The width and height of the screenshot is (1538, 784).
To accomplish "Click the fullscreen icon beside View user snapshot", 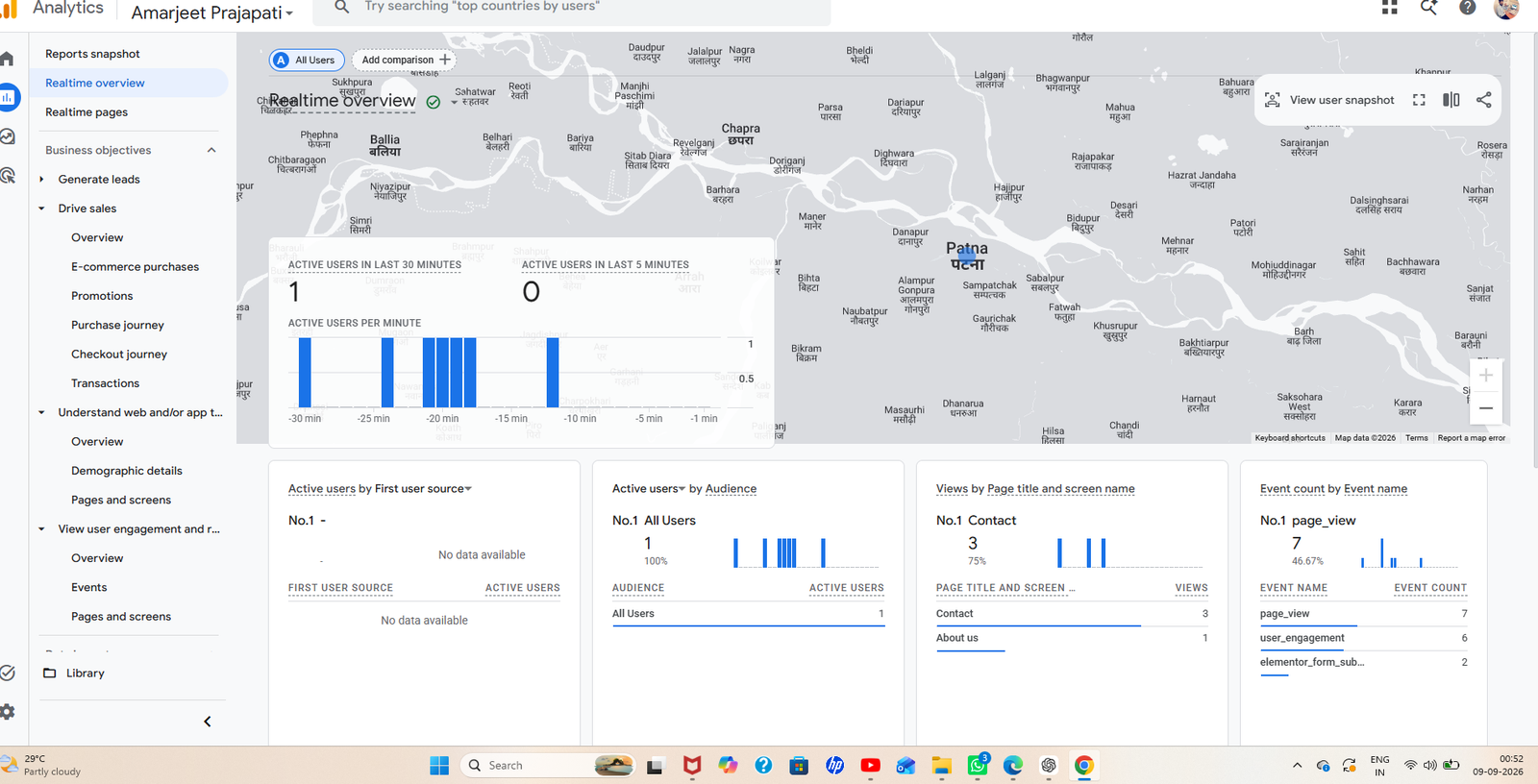I will [1419, 100].
